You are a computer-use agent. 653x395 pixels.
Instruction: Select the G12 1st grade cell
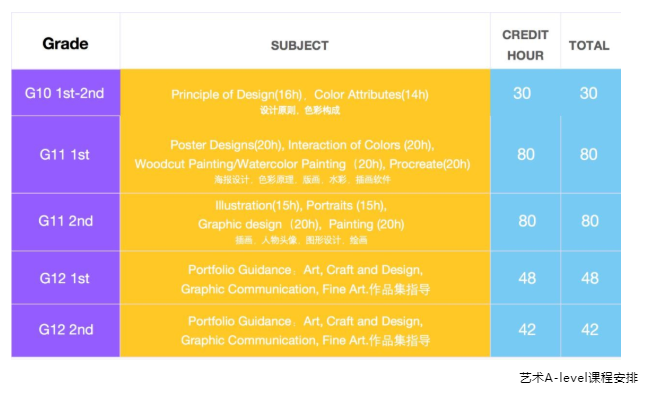[66, 278]
